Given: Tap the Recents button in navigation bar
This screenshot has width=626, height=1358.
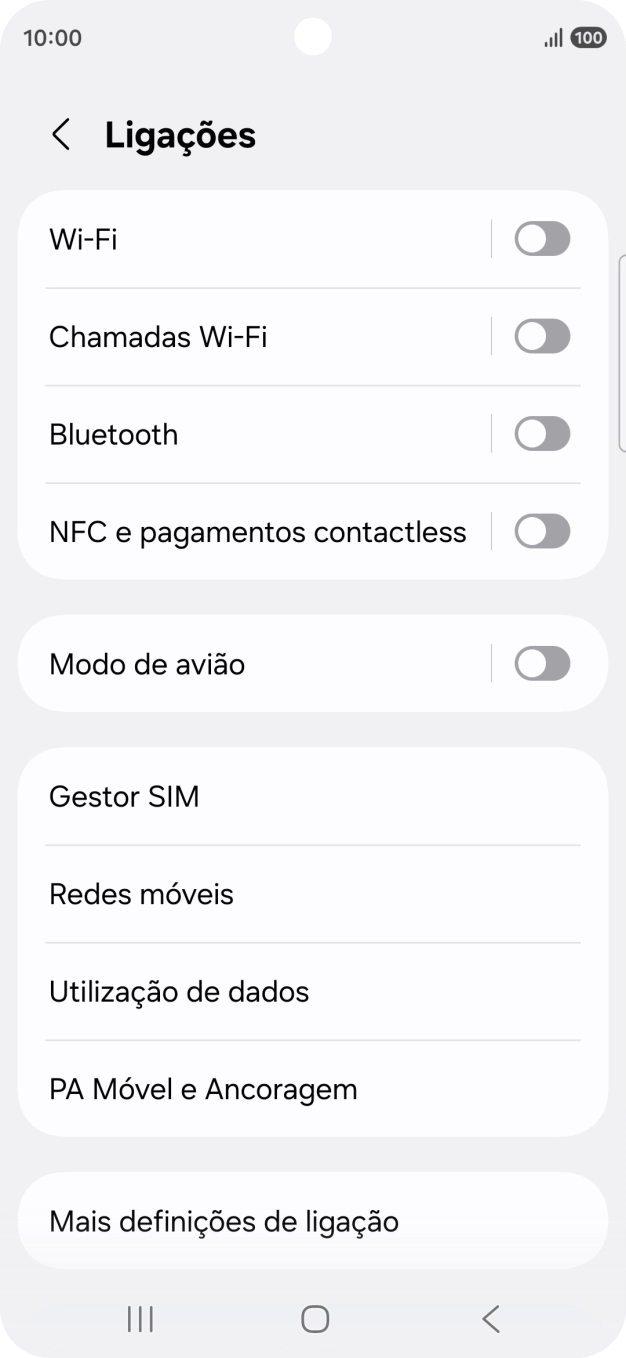Looking at the screenshot, I should click(139, 1318).
